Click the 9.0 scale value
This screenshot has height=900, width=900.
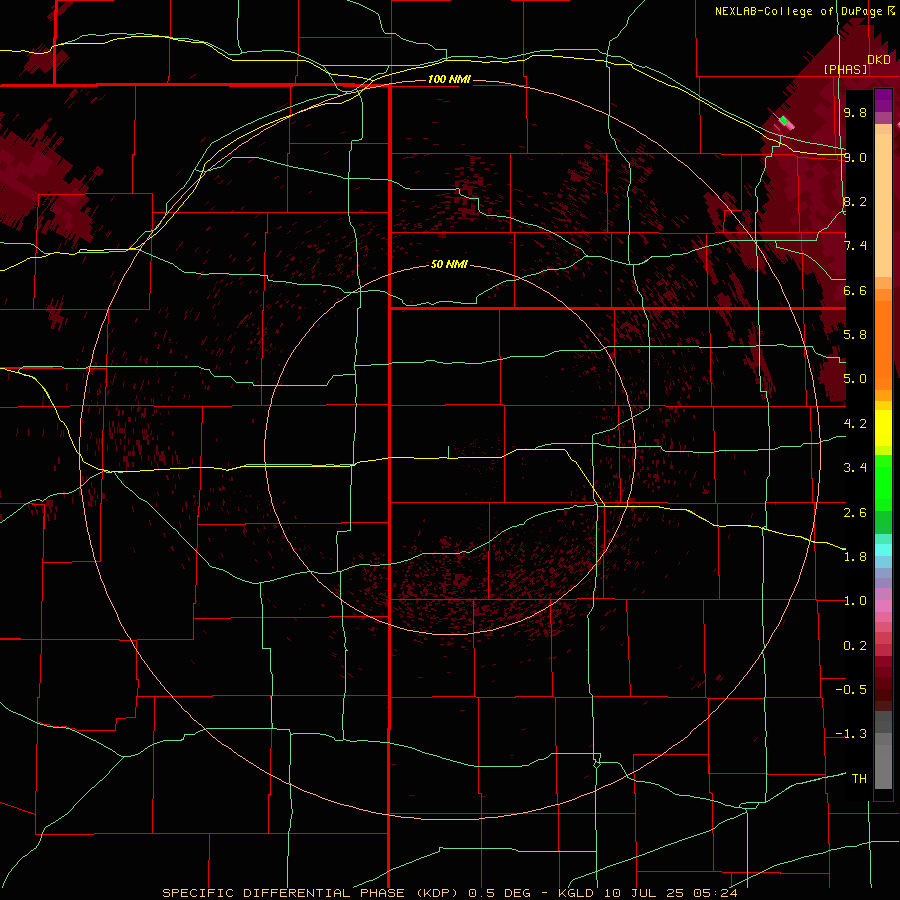click(x=855, y=157)
